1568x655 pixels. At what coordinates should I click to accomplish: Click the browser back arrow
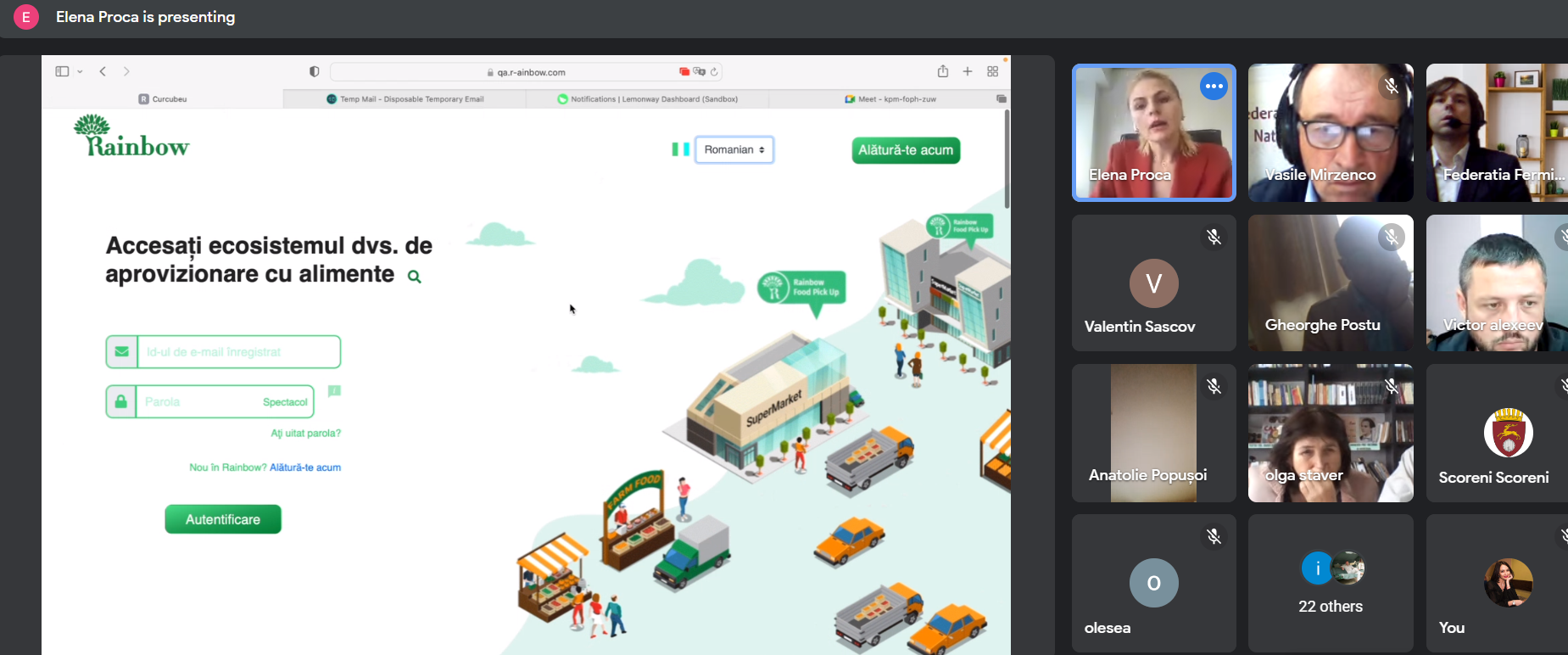coord(103,72)
